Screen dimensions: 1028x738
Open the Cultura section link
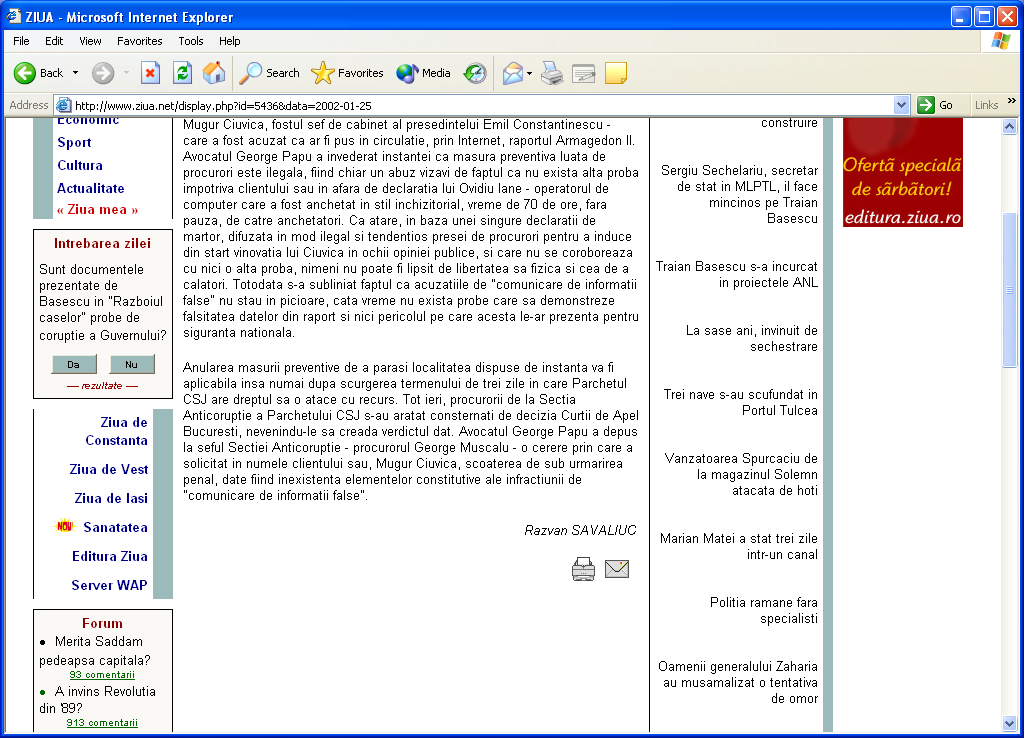tap(80, 165)
